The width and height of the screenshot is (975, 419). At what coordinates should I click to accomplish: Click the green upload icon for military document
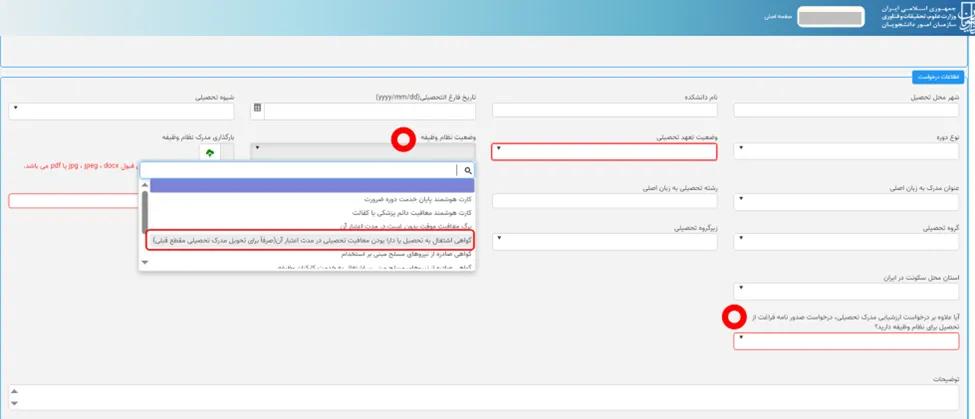tap(210, 152)
